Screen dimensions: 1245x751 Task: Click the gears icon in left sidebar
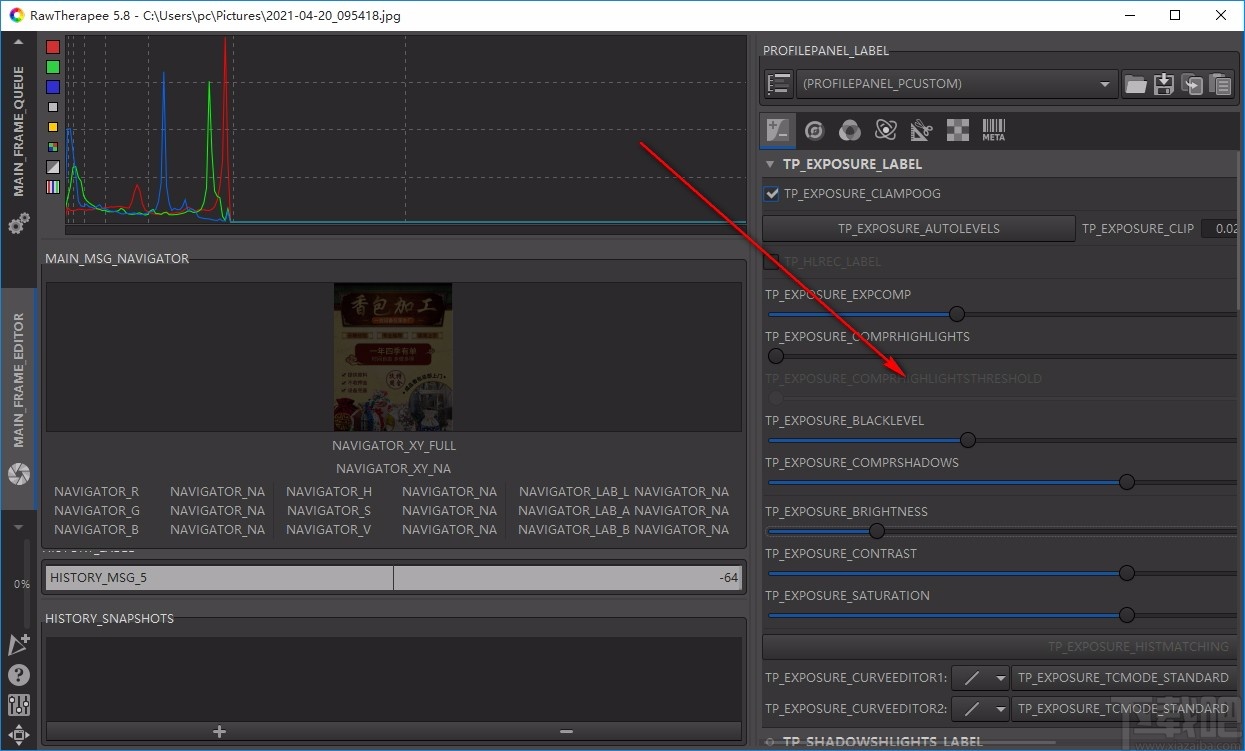(x=19, y=225)
